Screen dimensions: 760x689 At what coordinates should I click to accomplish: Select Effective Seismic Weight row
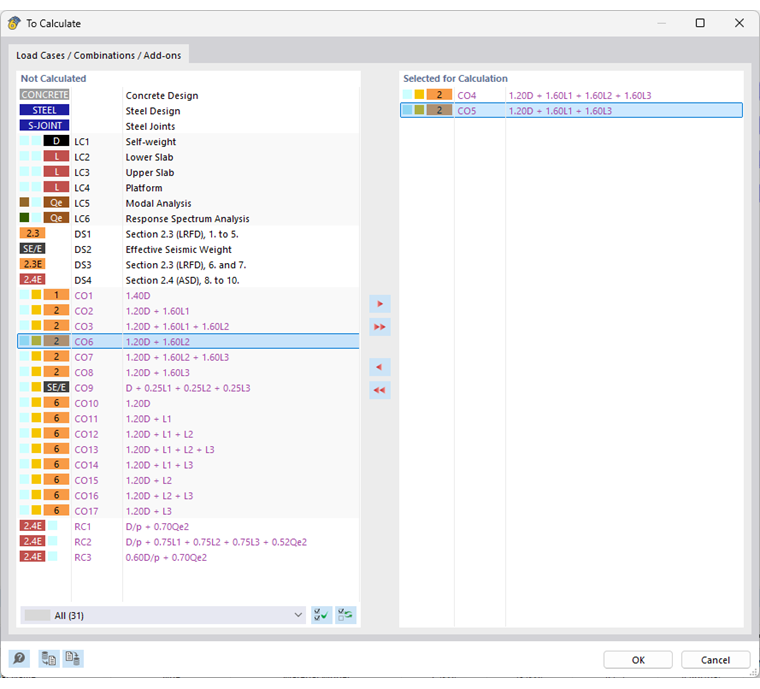(188, 250)
